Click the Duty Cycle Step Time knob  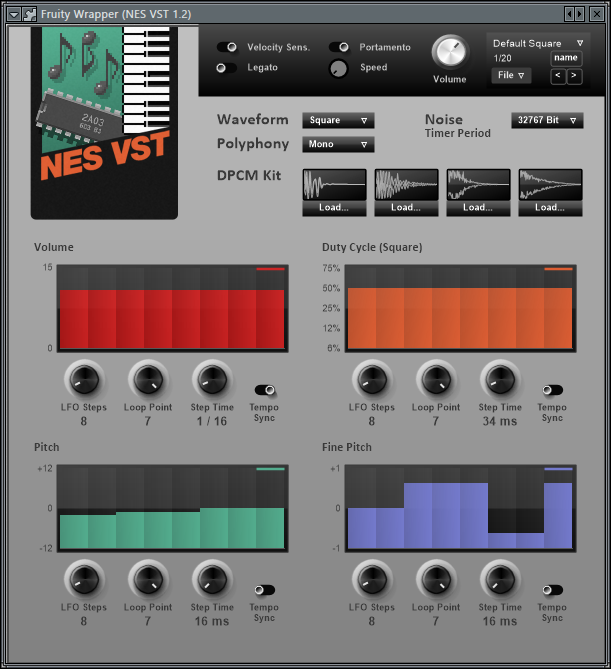(500, 380)
